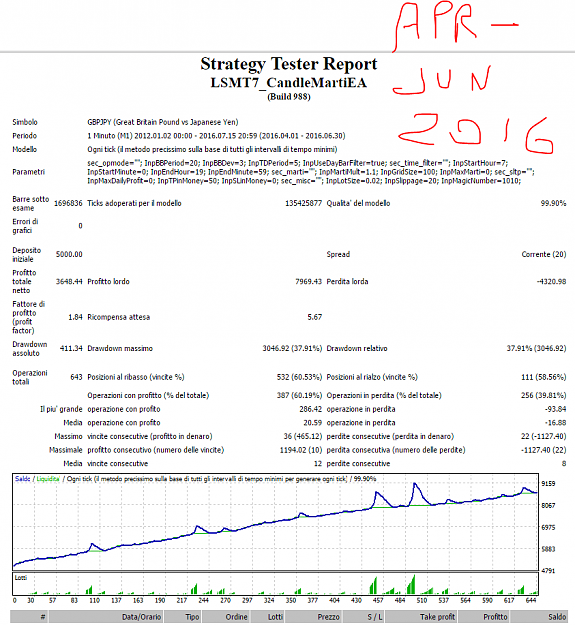Screen dimensions: 575x625
Task: Select the 'Ogni tick' model description in Modello row
Action: pyautogui.click(x=212, y=149)
